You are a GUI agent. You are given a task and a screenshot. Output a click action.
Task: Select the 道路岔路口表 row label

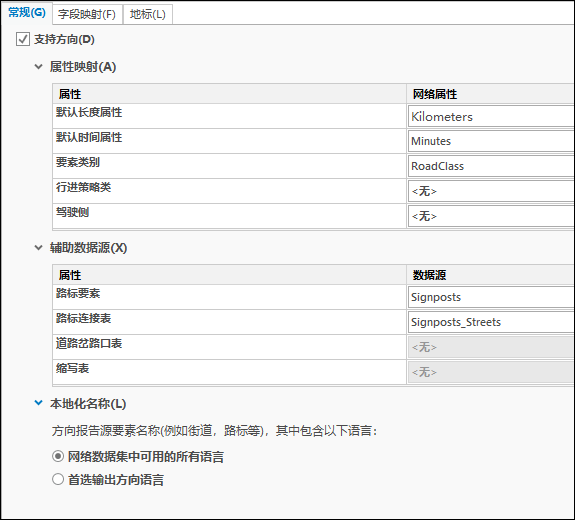pos(89,343)
